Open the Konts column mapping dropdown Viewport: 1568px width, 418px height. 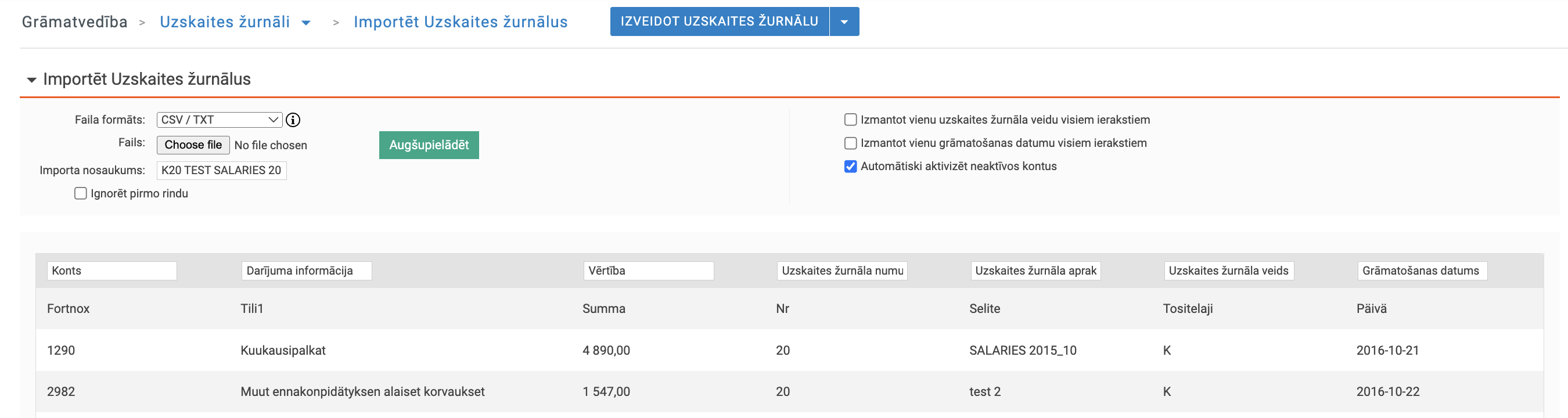112,271
